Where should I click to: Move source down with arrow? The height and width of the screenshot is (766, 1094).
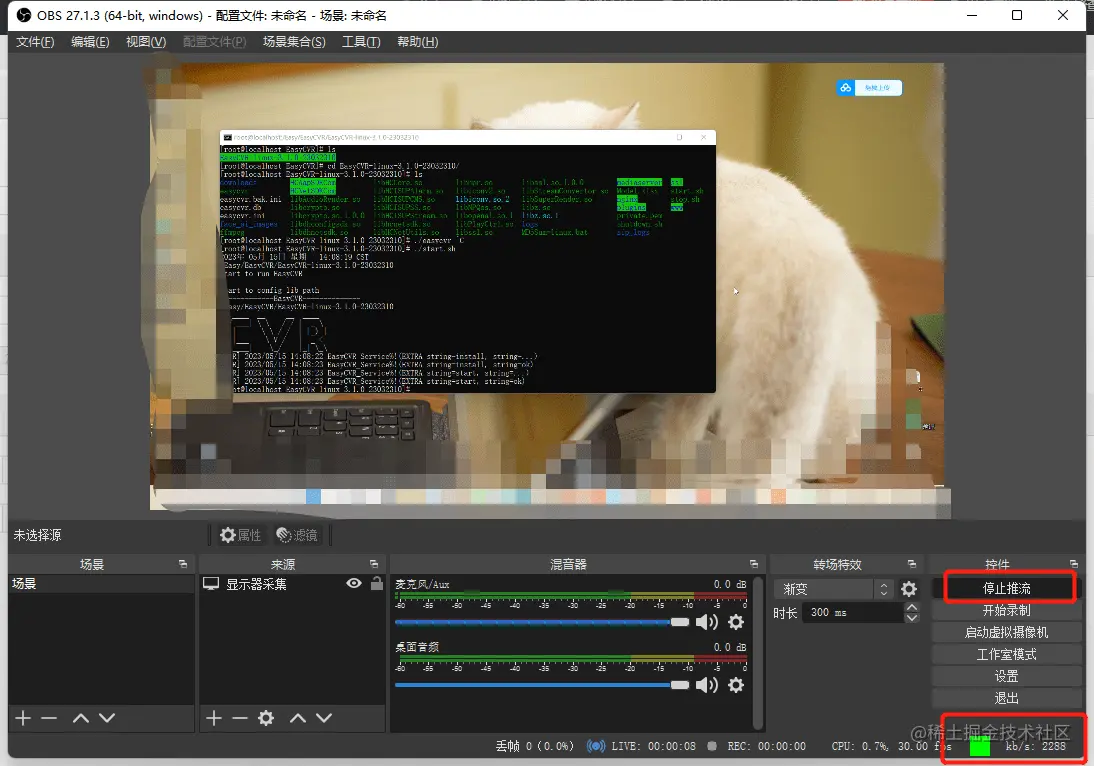tap(324, 718)
